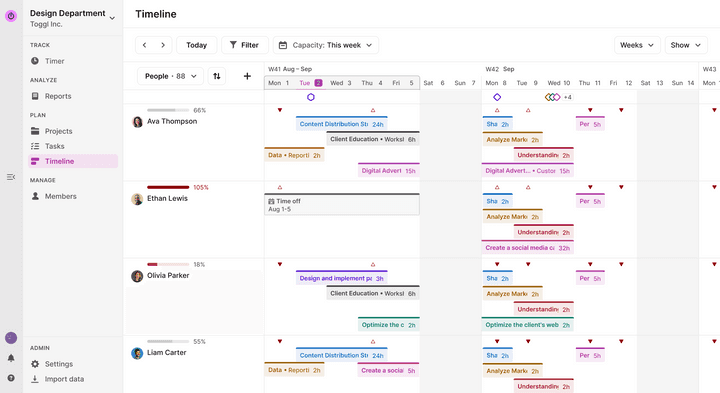This screenshot has width=720, height=393.
Task: Click the Members person icon
Action: click(x=35, y=196)
